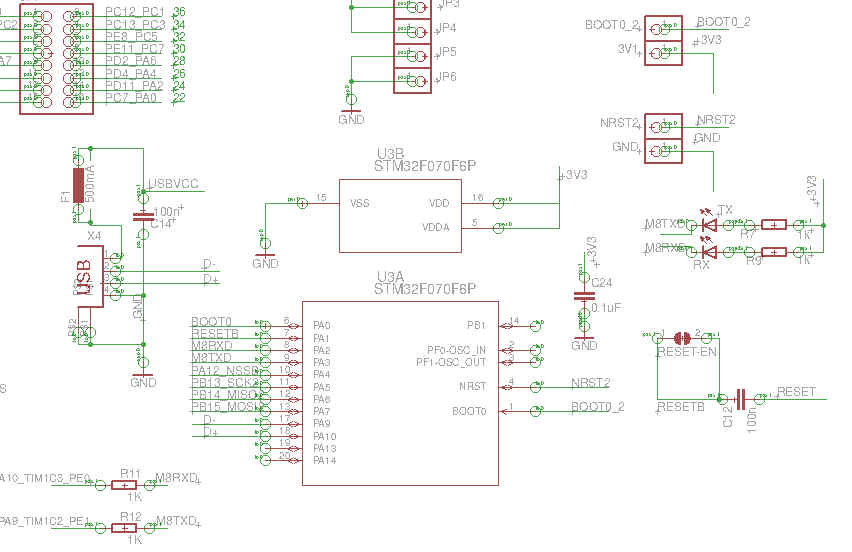Viewport: 852px width, 552px height.
Task: Click the RESET-EN solder jumper
Action: pyautogui.click(x=683, y=337)
